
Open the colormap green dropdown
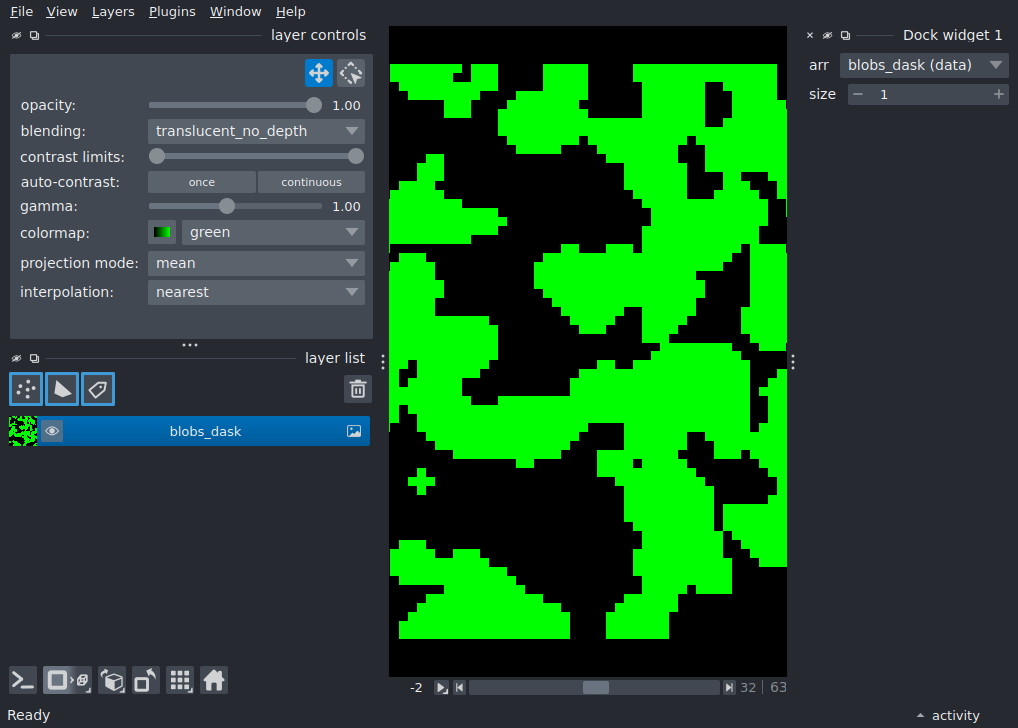click(x=273, y=232)
